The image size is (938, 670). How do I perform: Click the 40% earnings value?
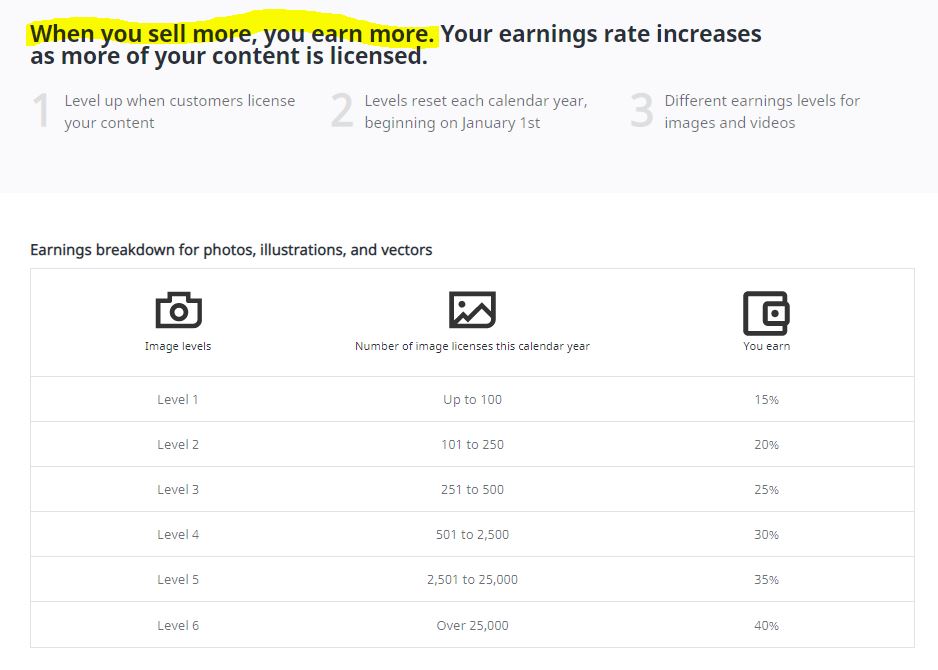[x=766, y=626]
